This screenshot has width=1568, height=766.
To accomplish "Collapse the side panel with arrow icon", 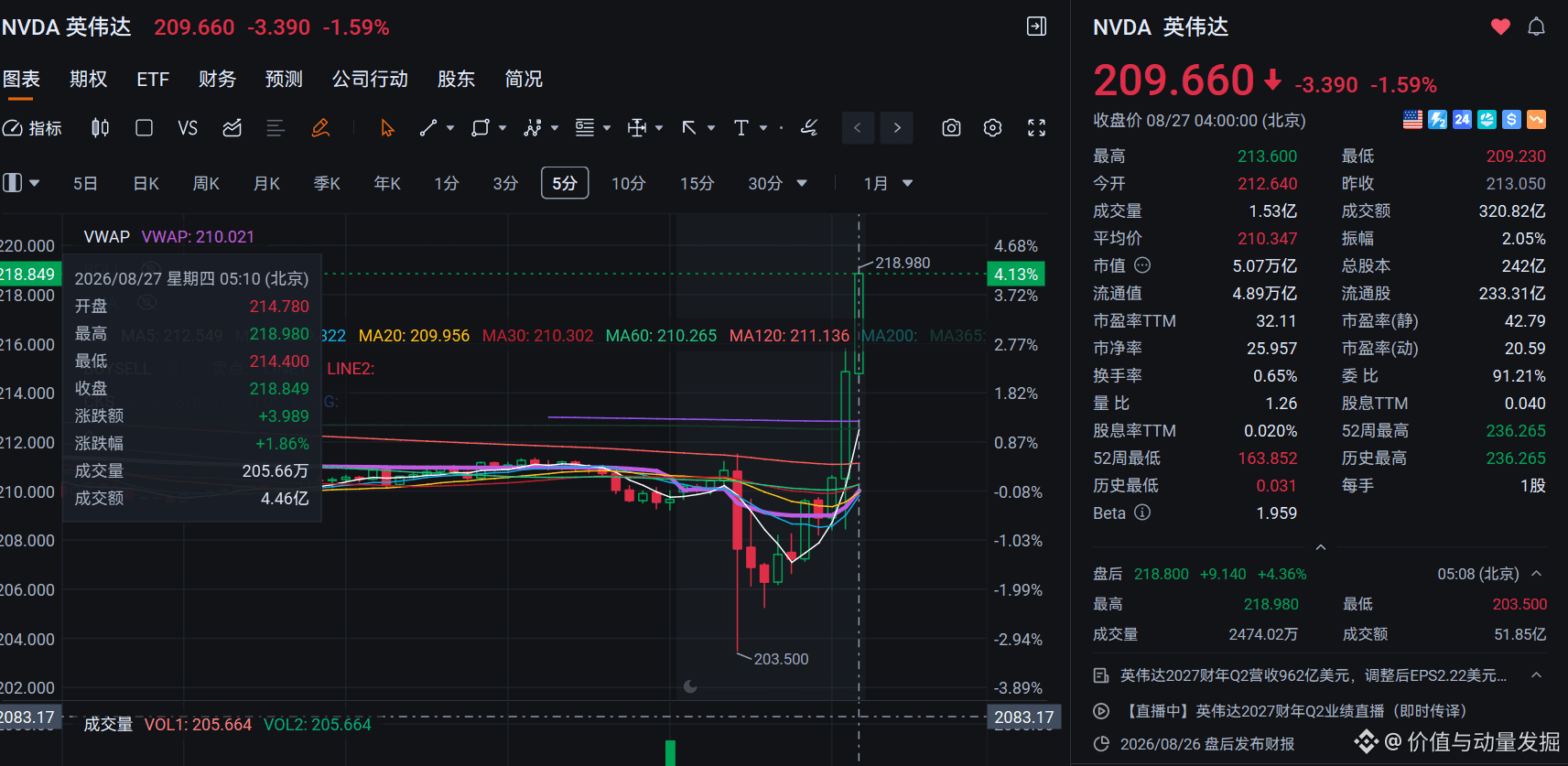I will (1036, 27).
